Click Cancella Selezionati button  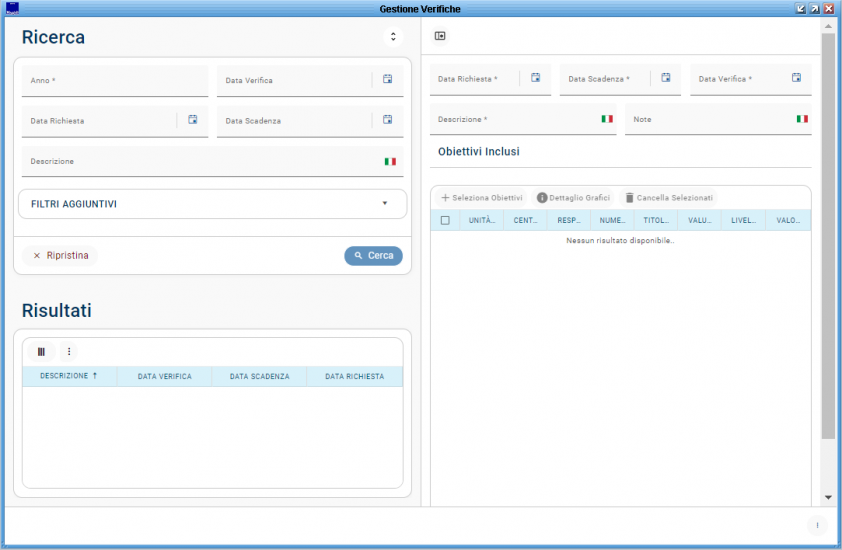coord(669,198)
